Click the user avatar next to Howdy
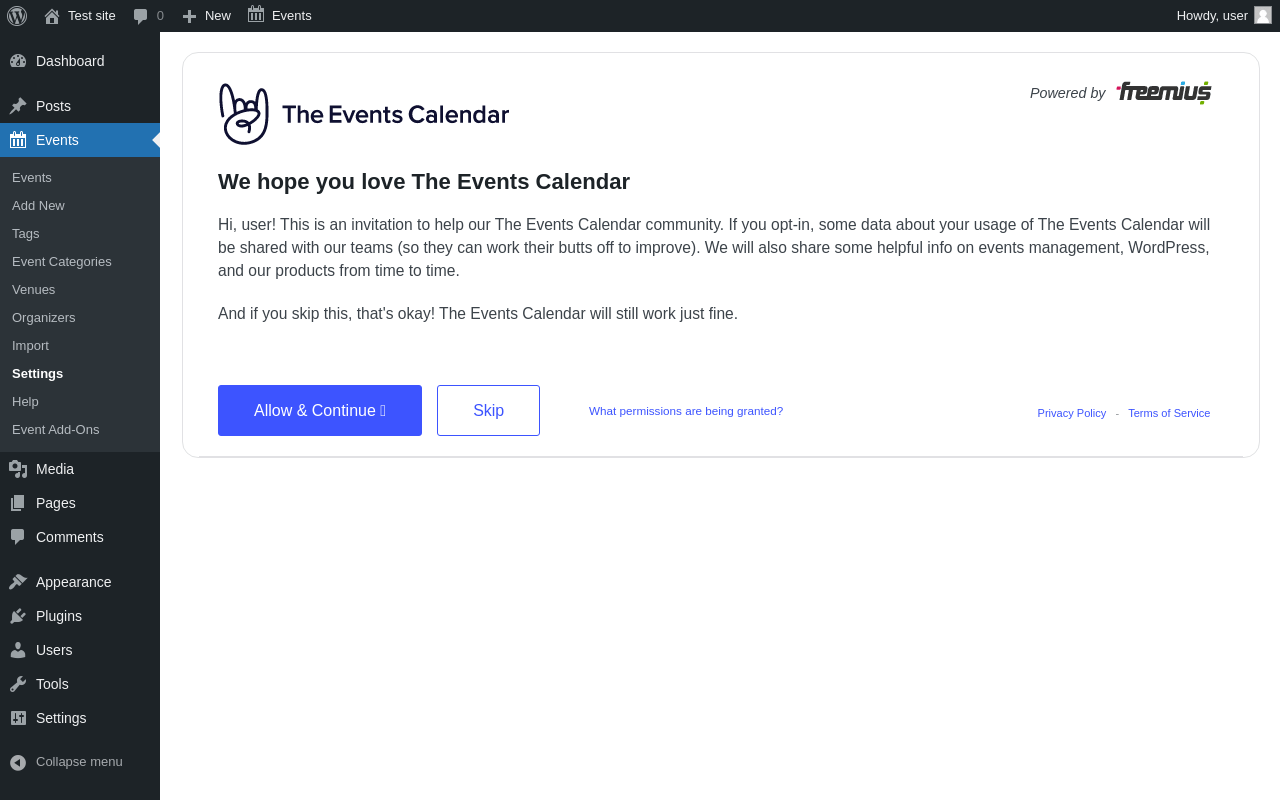Viewport: 1280px width, 800px height. pyautogui.click(x=1263, y=15)
